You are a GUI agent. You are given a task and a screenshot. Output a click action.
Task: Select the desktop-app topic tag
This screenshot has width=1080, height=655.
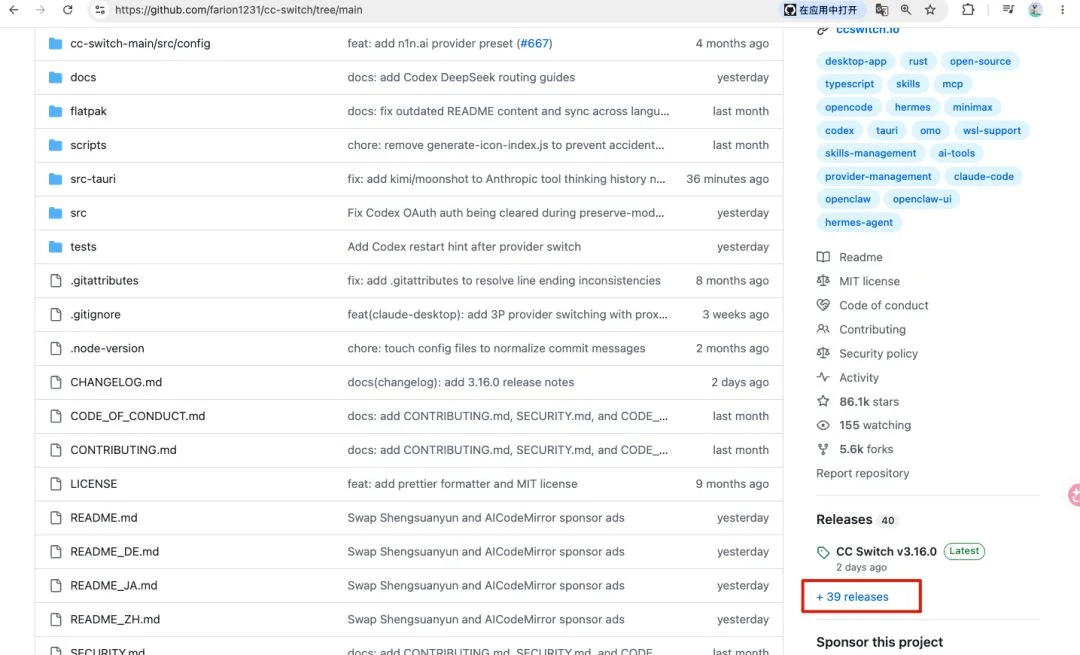855,61
